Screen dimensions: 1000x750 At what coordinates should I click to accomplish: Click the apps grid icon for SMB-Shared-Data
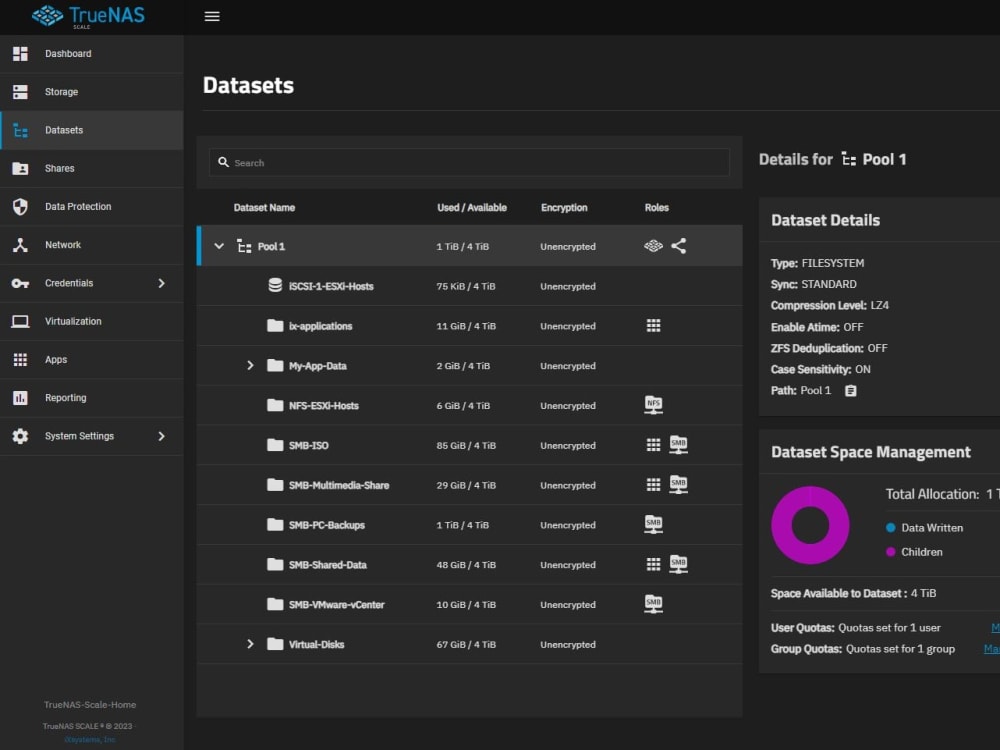click(x=653, y=564)
